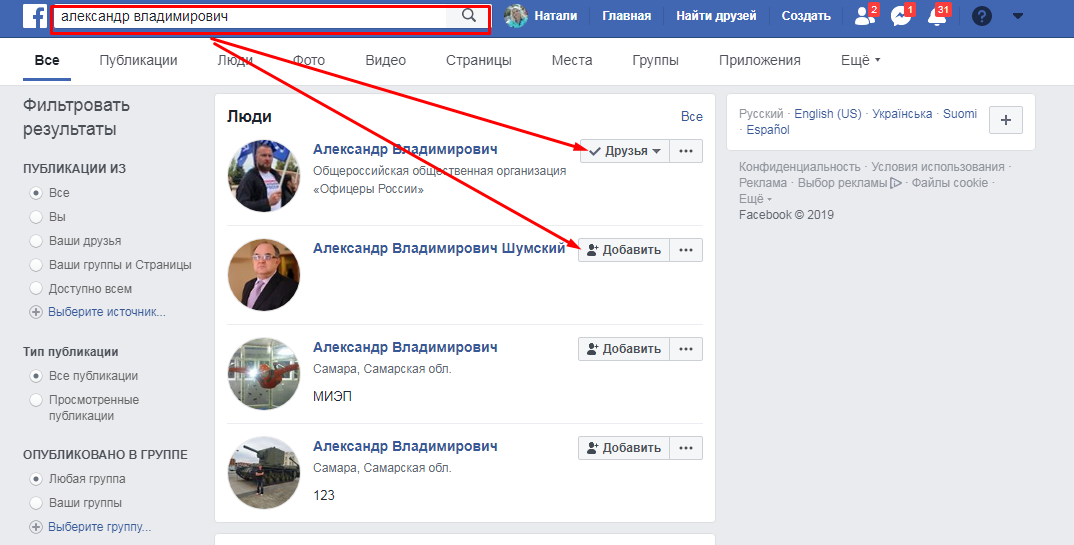
Task: Click the Facebook logo icon
Action: point(34,16)
